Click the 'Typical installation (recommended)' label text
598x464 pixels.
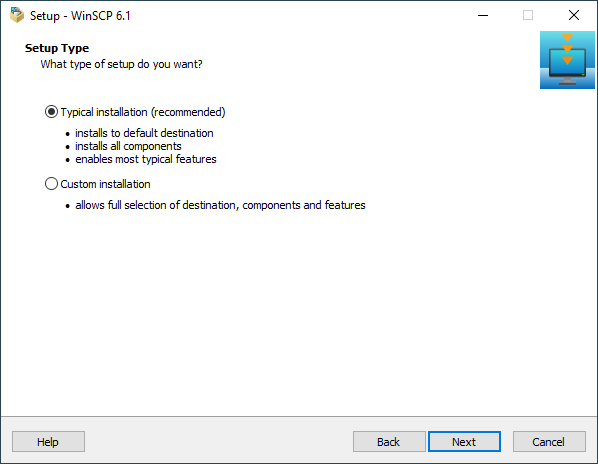[x=143, y=112]
